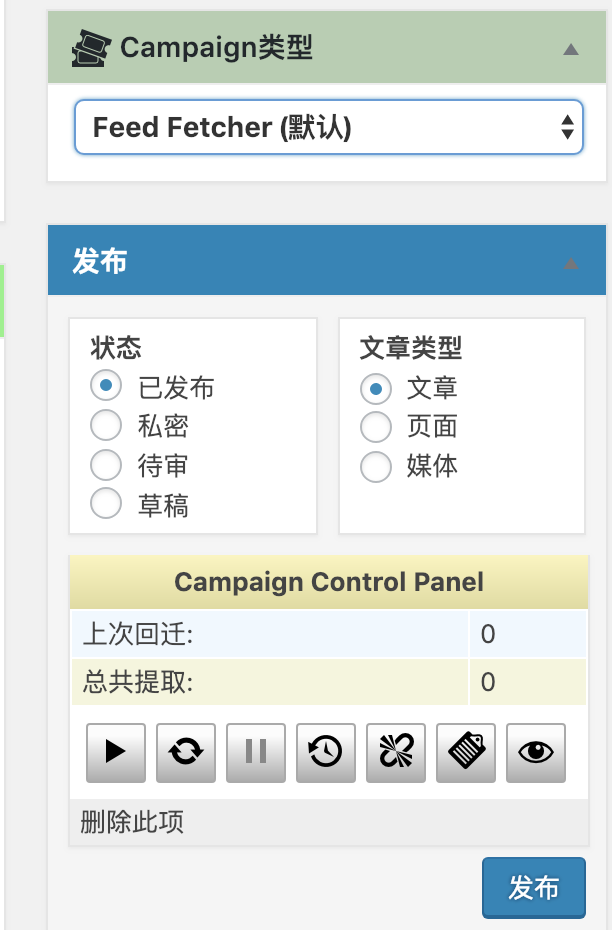Click the Campaign类型 tickets icon
The height and width of the screenshot is (930, 612).
(x=91, y=49)
